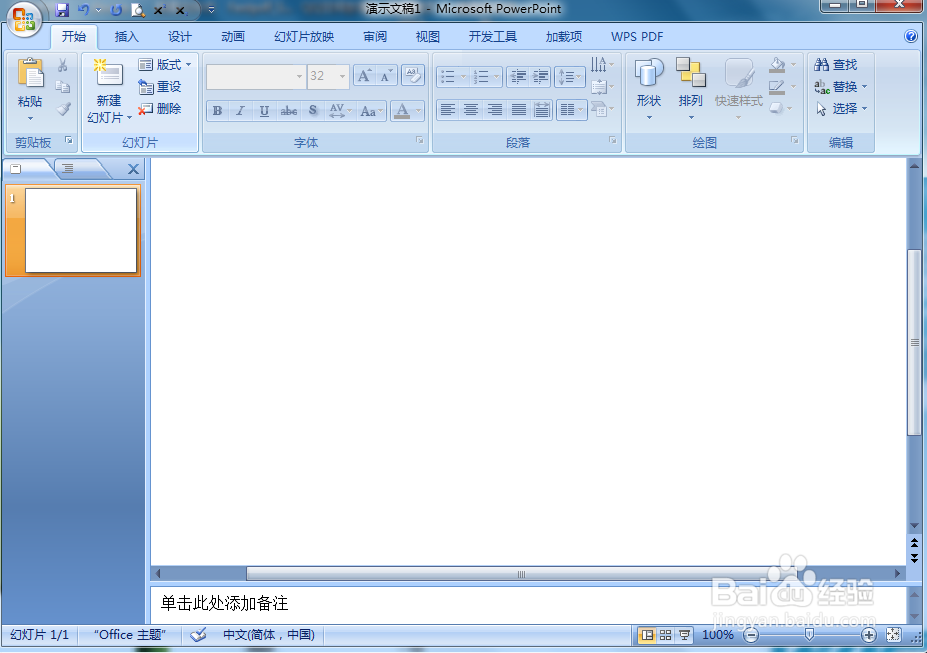The image size is (927, 653).
Task: Click language 中文(简体，中国) in status bar
Action: point(269,635)
